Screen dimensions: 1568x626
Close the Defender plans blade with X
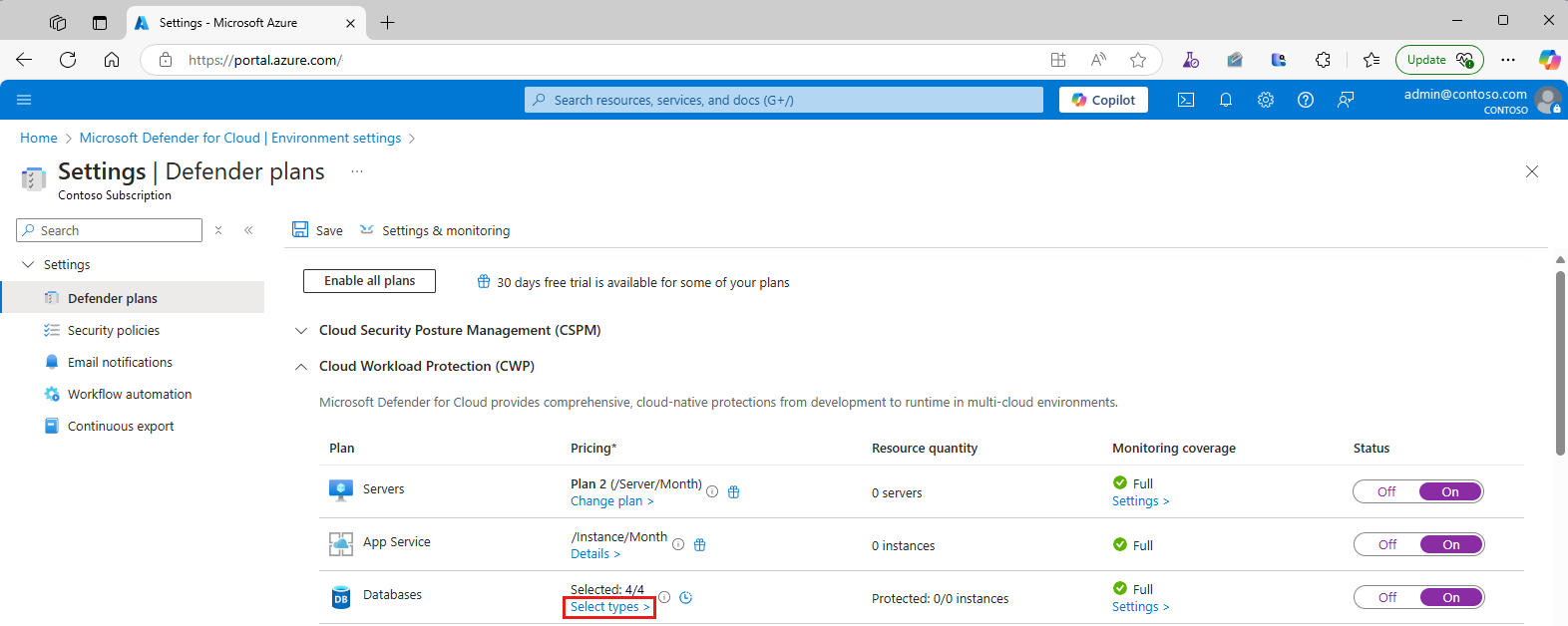point(1532,171)
